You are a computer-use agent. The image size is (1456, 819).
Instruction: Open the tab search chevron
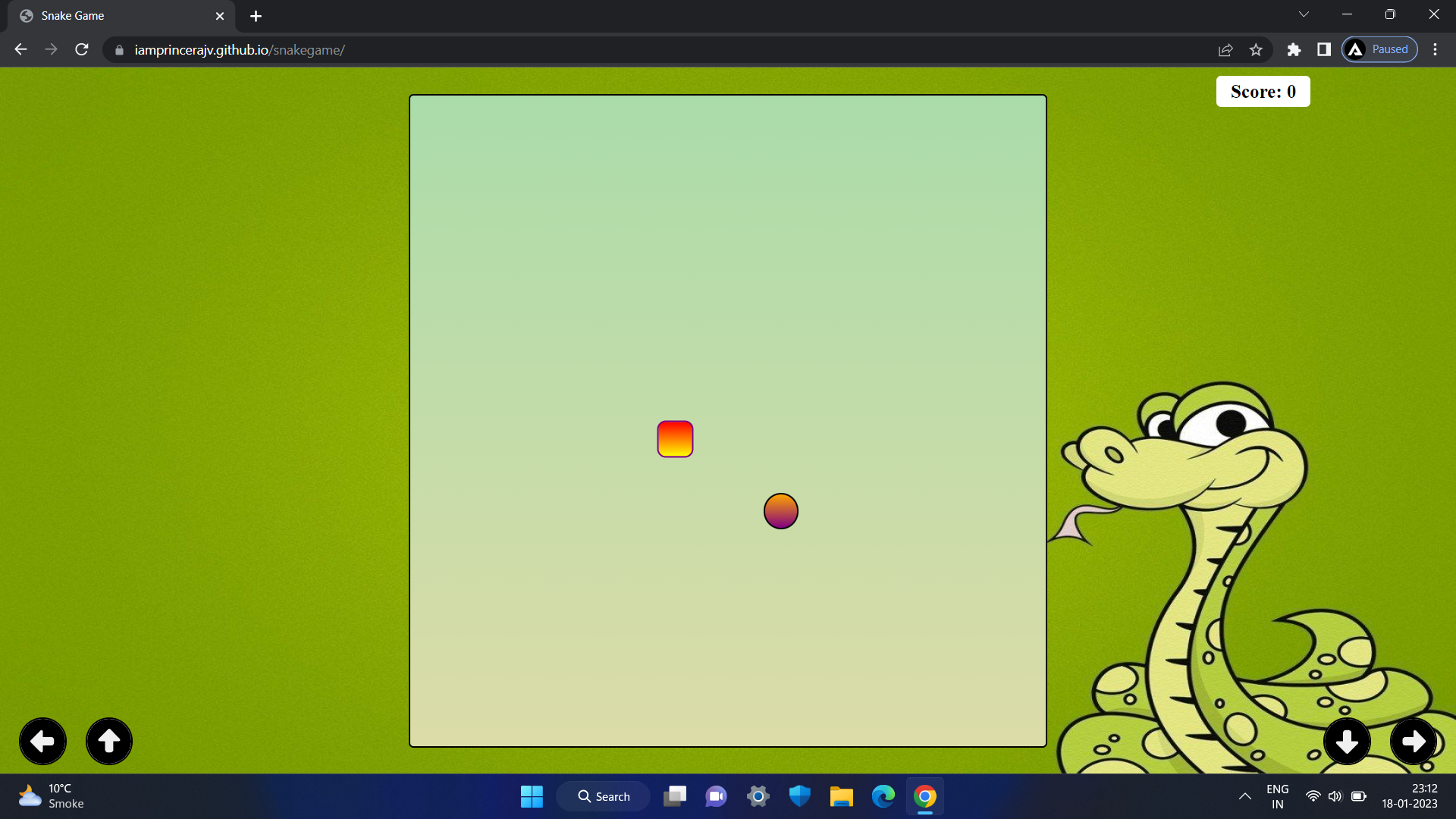(x=1304, y=14)
